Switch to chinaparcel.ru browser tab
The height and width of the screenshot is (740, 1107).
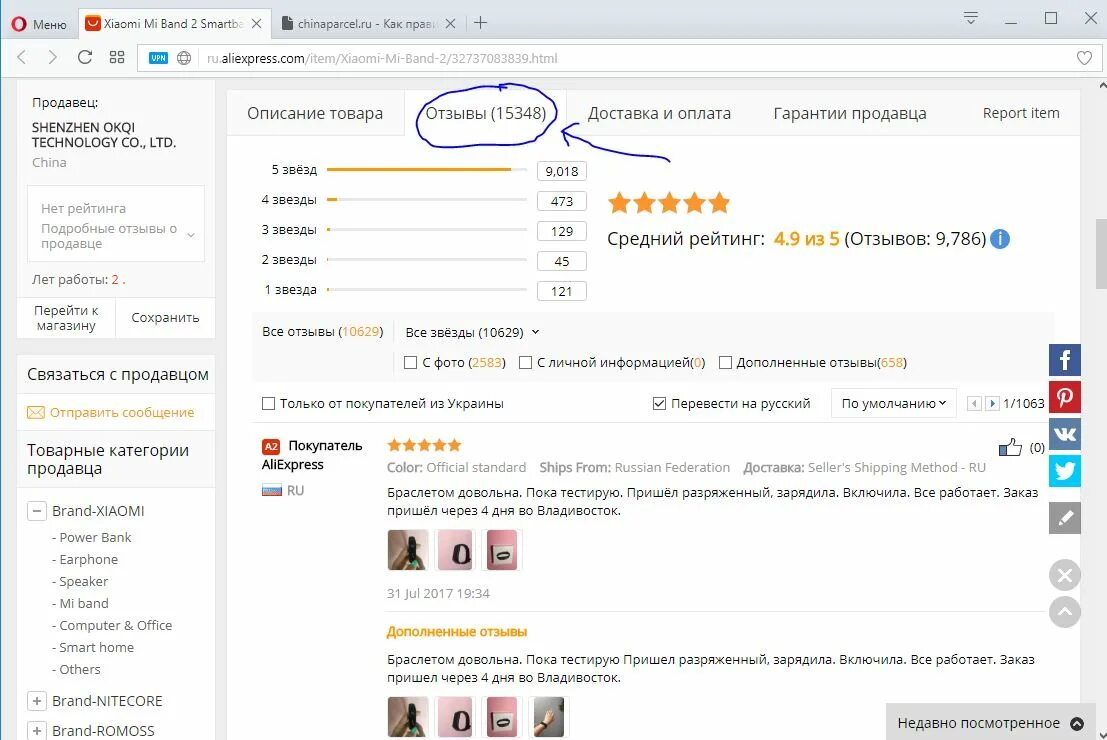coord(369,23)
